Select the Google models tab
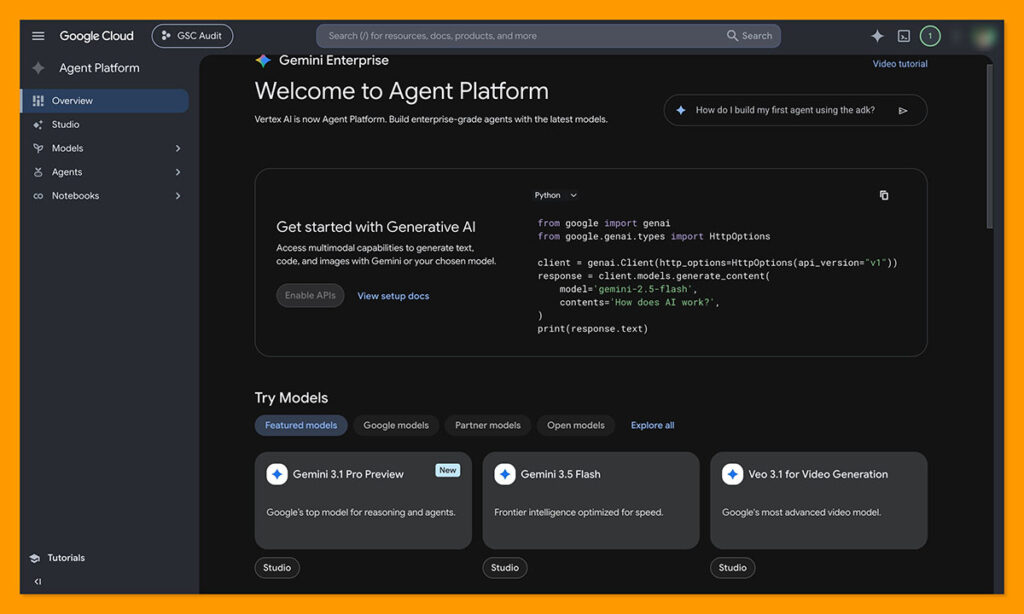Screen dimensions: 1024x614 [396, 425]
